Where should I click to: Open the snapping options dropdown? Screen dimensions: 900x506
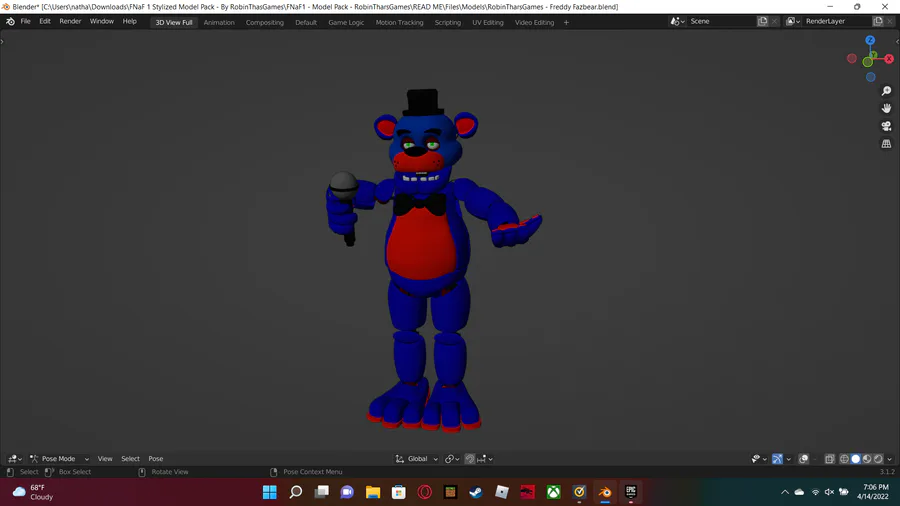(485, 459)
